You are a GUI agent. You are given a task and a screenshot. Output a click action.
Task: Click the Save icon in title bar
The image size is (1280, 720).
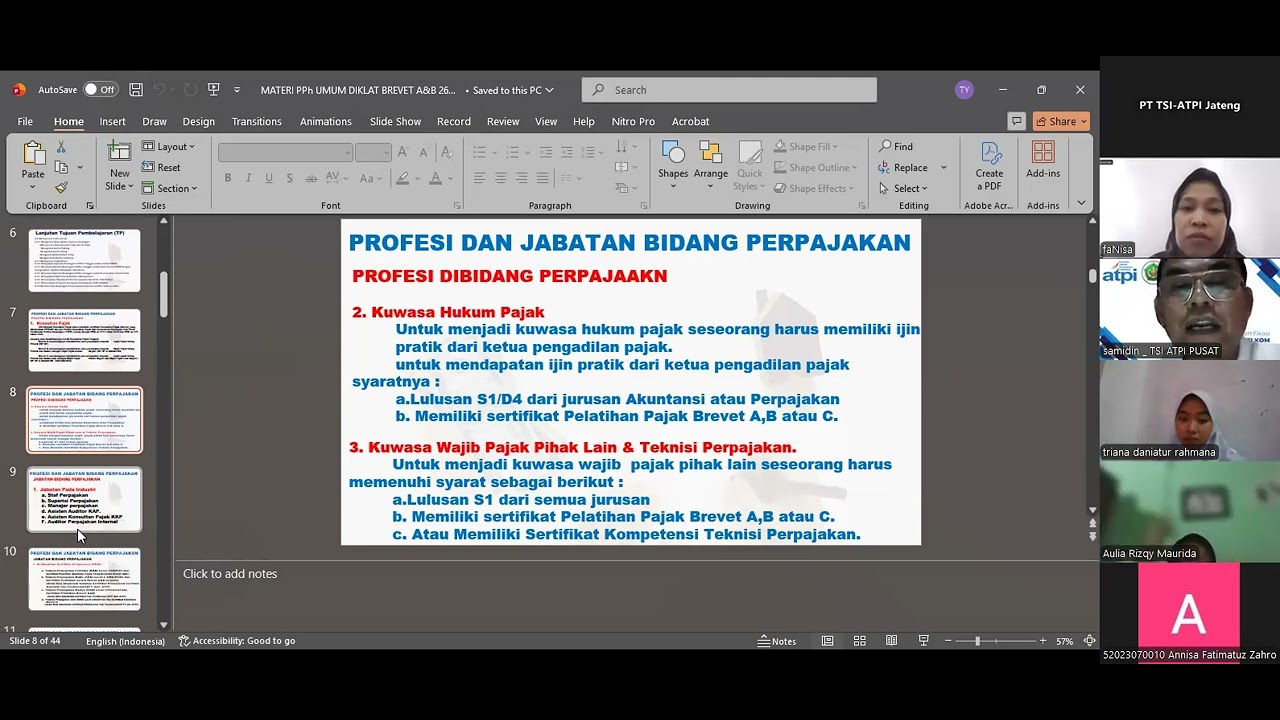(x=136, y=90)
